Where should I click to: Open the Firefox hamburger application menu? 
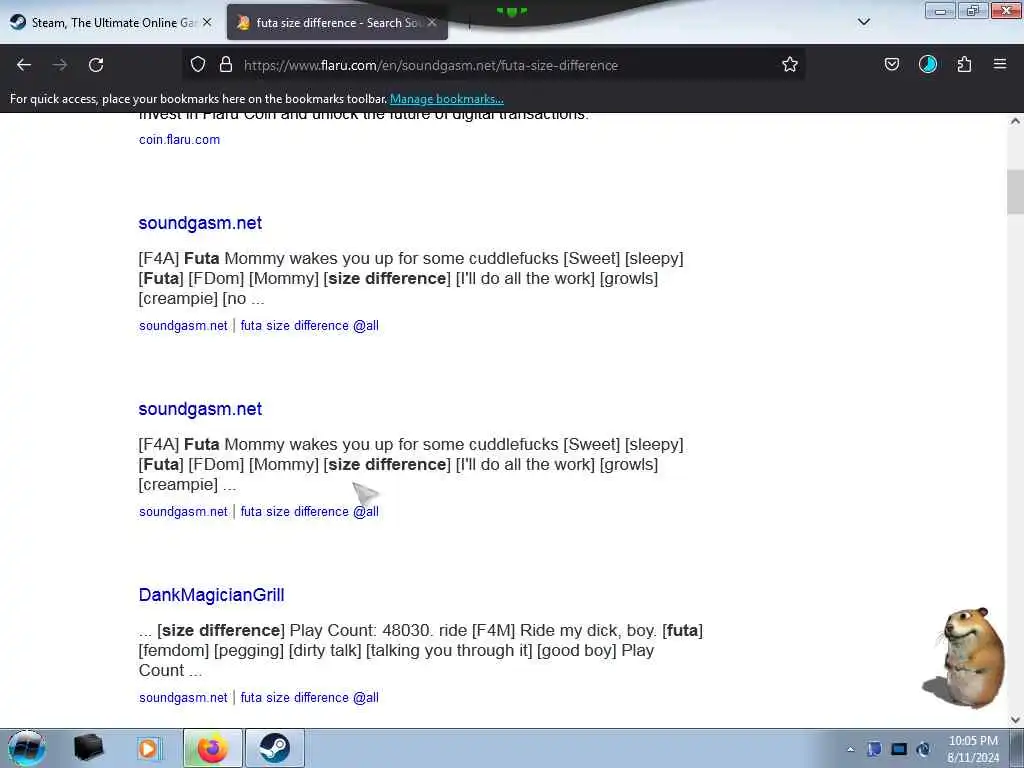[1000, 64]
